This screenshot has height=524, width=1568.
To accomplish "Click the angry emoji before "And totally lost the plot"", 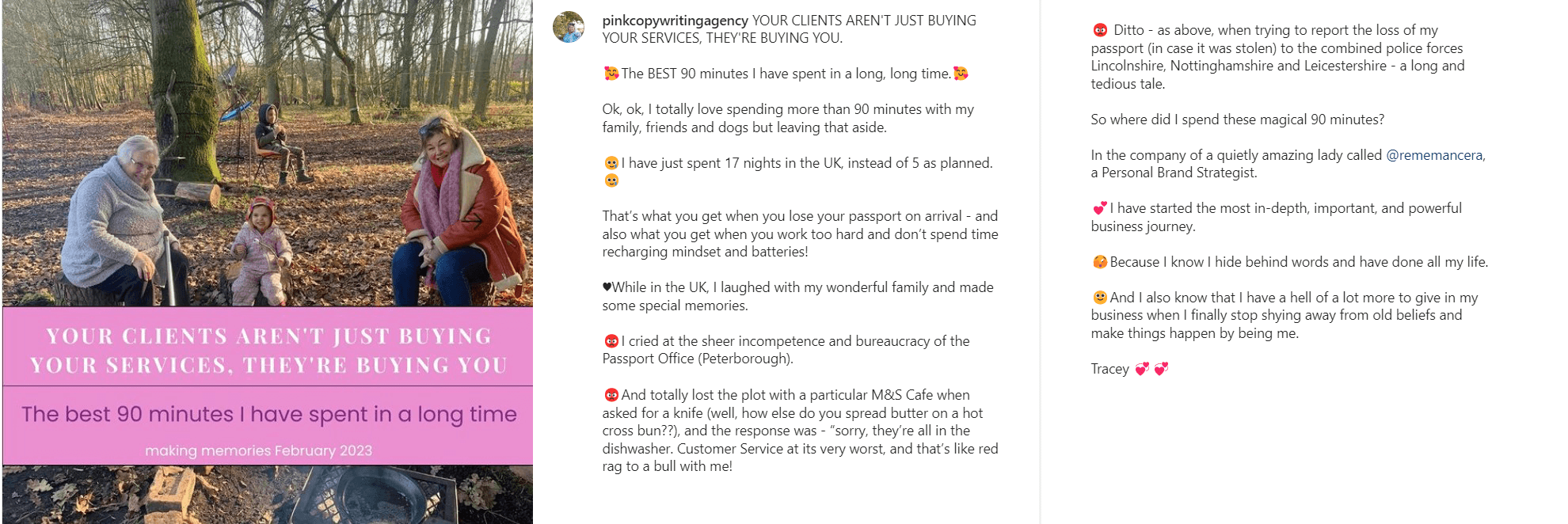I will [x=611, y=395].
